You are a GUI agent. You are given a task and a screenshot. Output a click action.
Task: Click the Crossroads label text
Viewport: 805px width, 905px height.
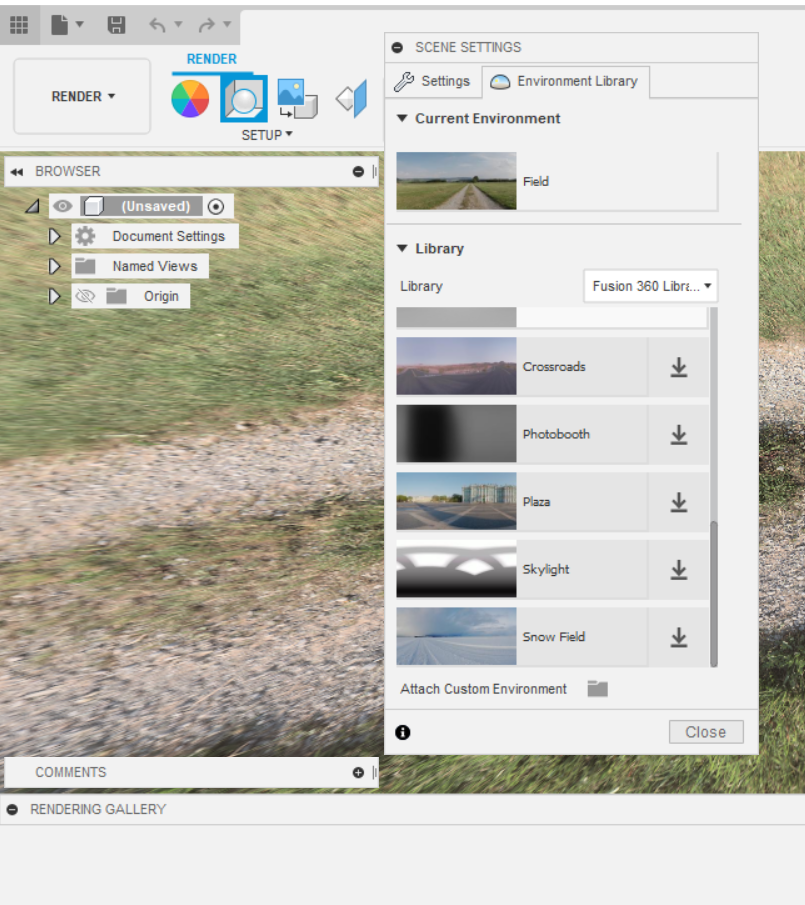554,367
